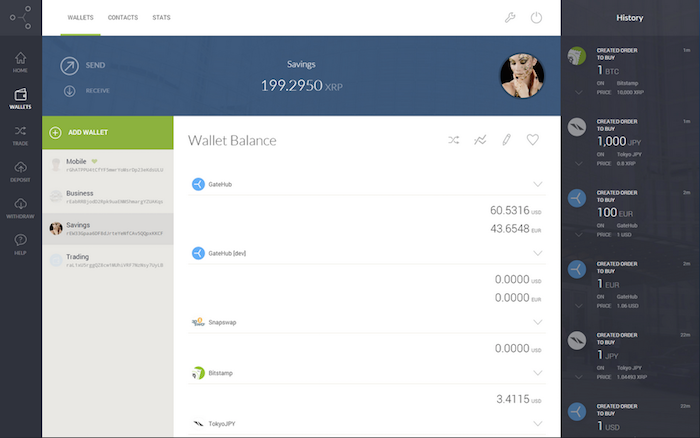The width and height of the screenshot is (700, 438).
Task: Click the Savings profile photo
Action: [x=522, y=75]
